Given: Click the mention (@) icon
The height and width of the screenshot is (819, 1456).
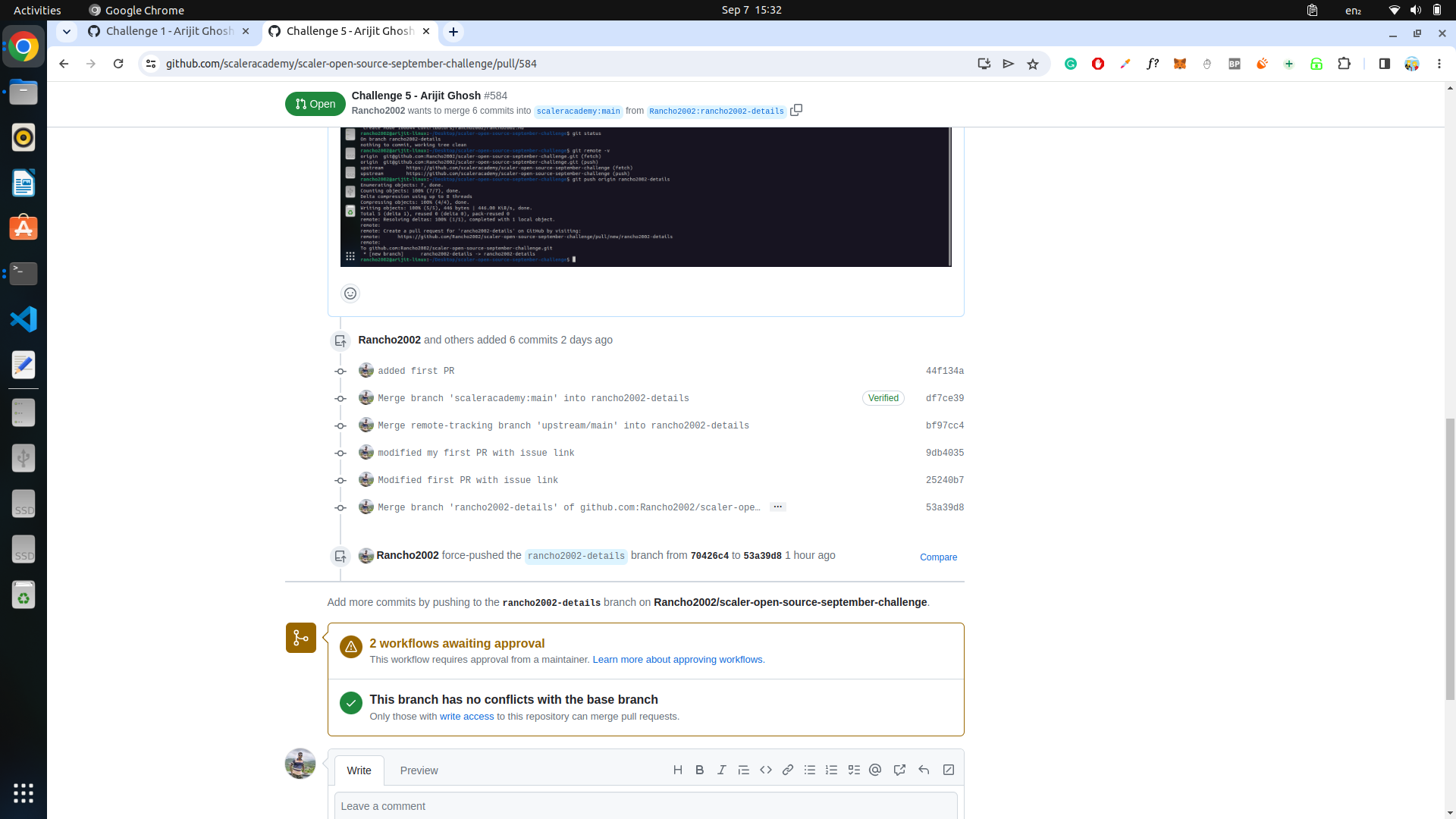Looking at the screenshot, I should (x=875, y=770).
